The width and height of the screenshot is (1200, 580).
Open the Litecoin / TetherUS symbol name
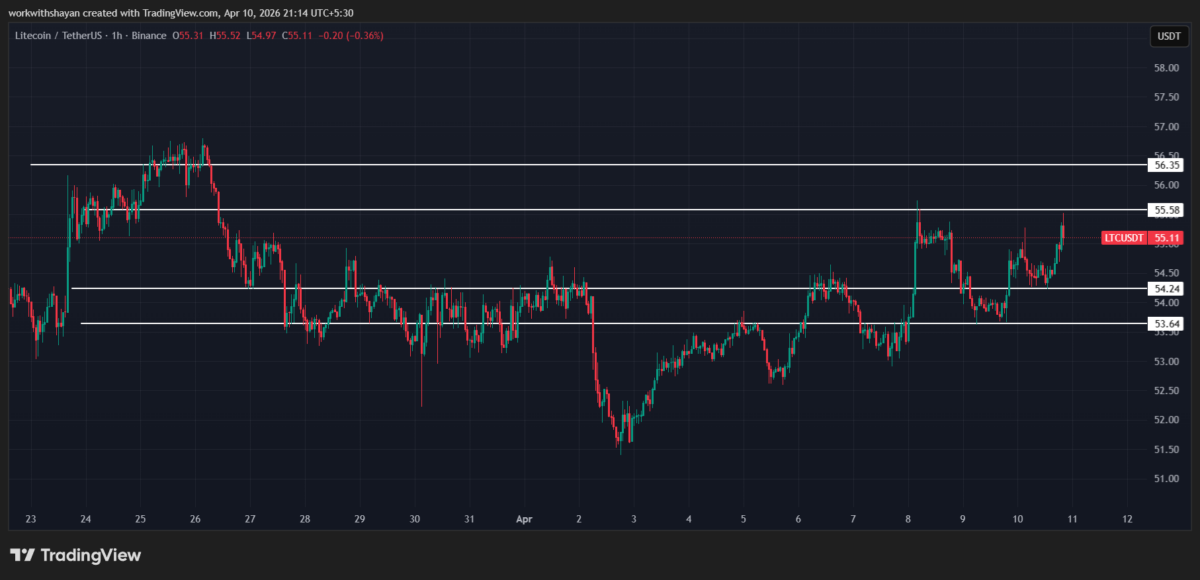coord(60,35)
